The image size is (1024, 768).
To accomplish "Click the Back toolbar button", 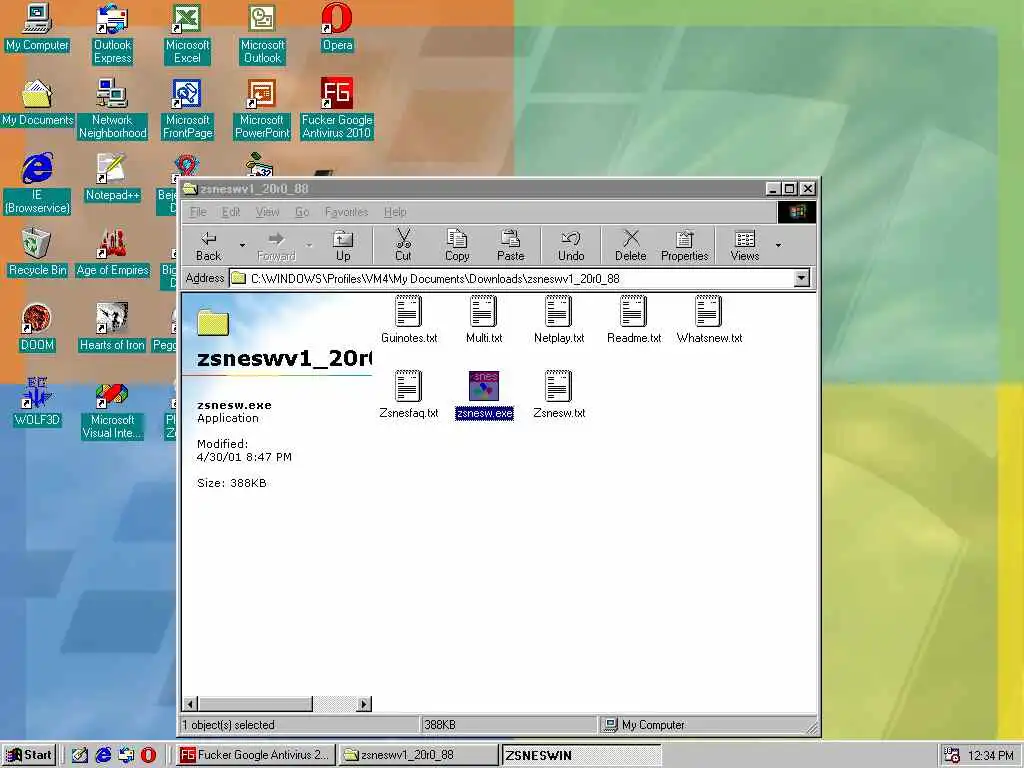I will pos(208,246).
